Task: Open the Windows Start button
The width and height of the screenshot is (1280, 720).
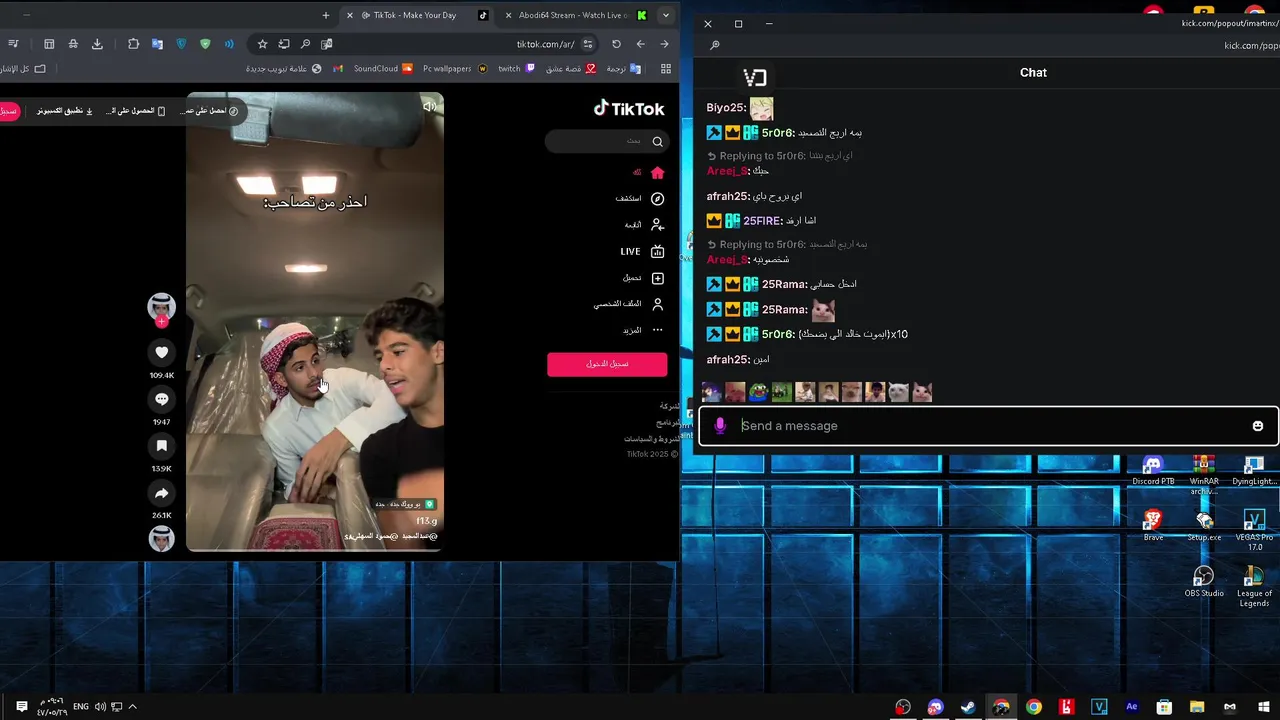Action: click(x=1263, y=707)
